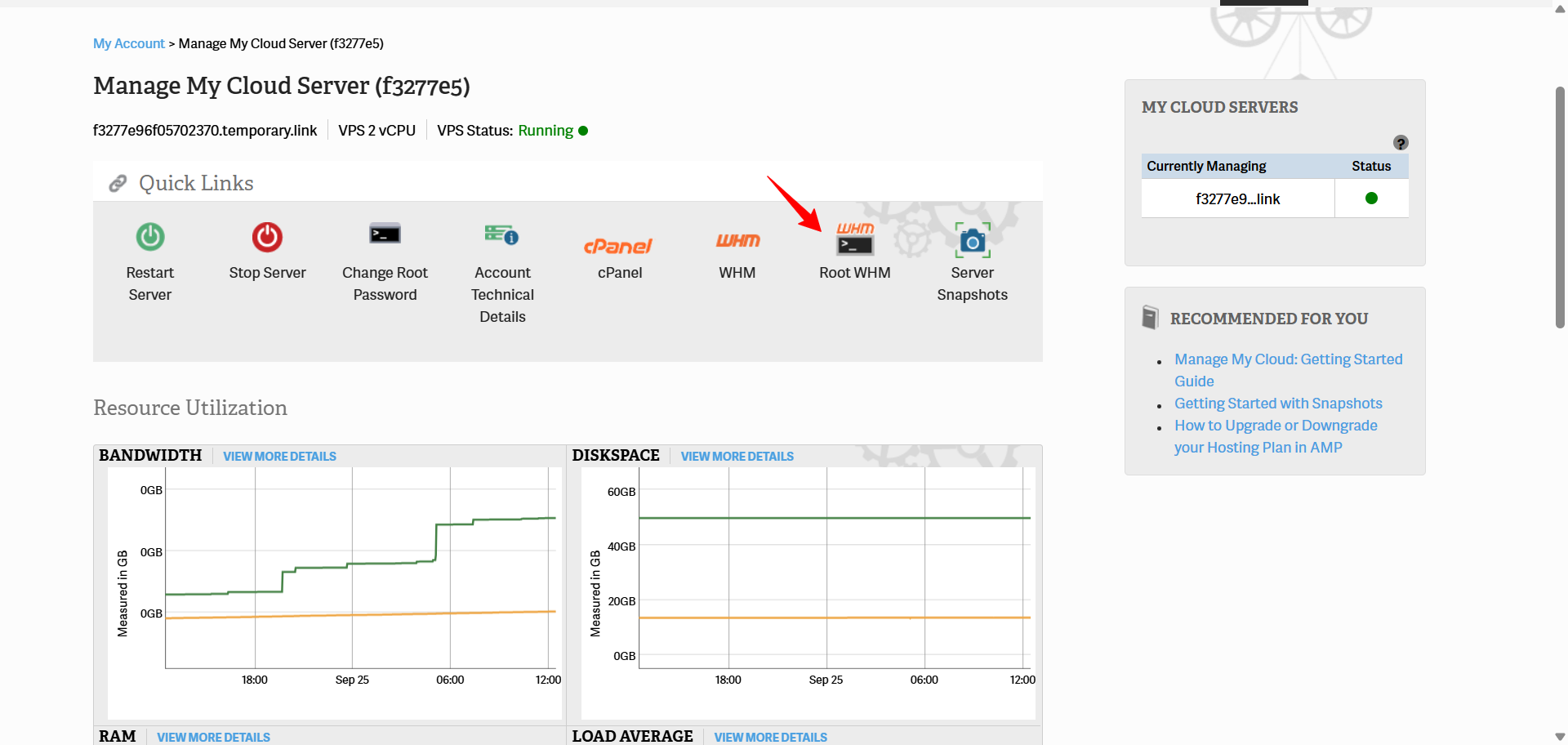1568x745 pixels.
Task: Click the help question mark icon
Action: click(1401, 143)
